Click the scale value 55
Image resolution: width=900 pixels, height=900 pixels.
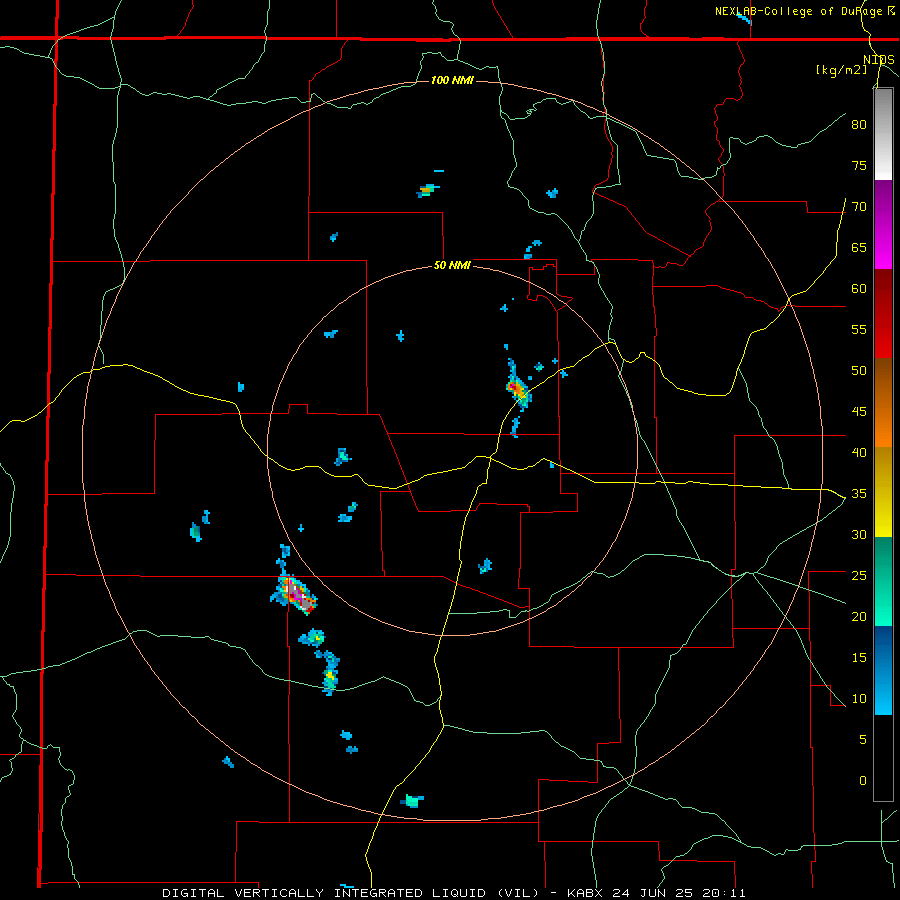pos(859,329)
